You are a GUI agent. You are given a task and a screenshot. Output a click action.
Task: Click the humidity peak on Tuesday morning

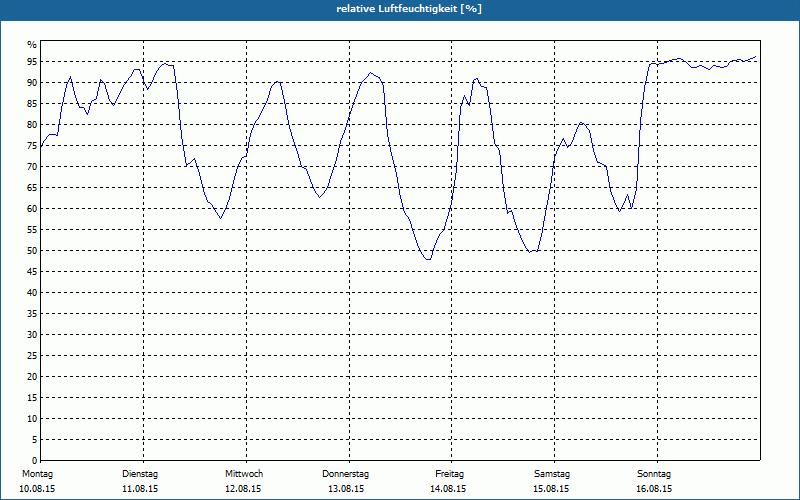(164, 64)
